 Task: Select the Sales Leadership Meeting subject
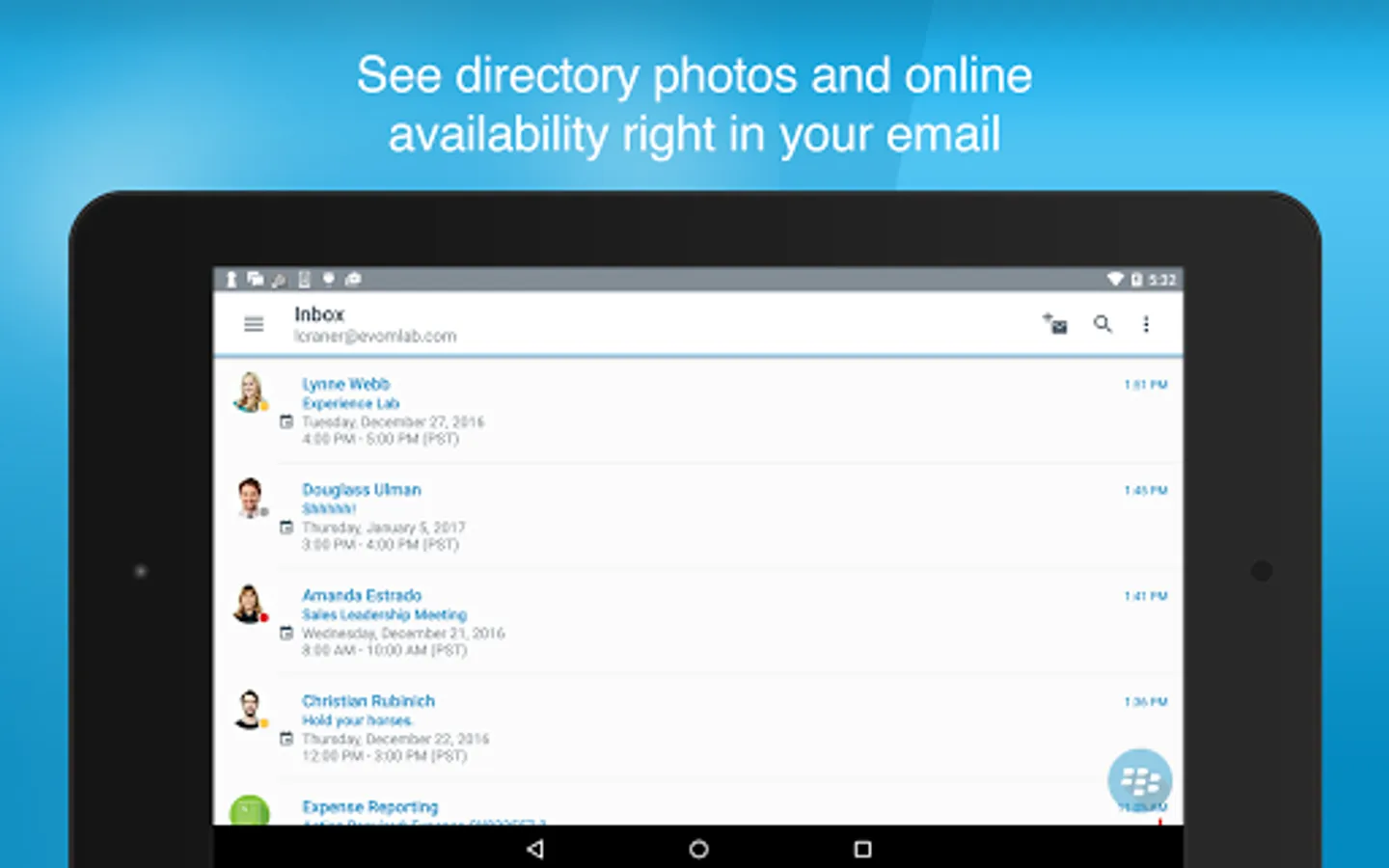tap(384, 614)
